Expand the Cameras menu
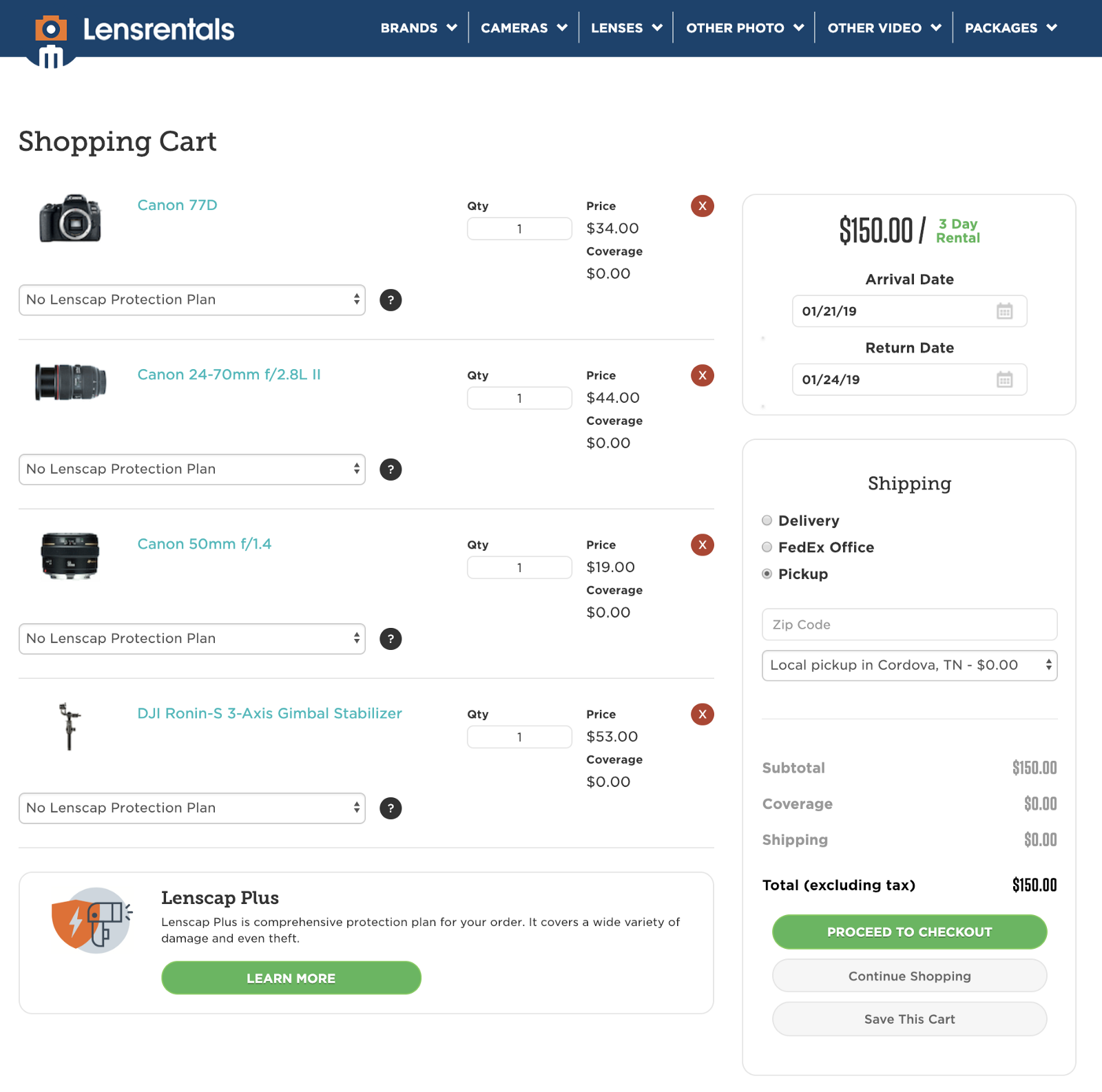 pos(524,28)
